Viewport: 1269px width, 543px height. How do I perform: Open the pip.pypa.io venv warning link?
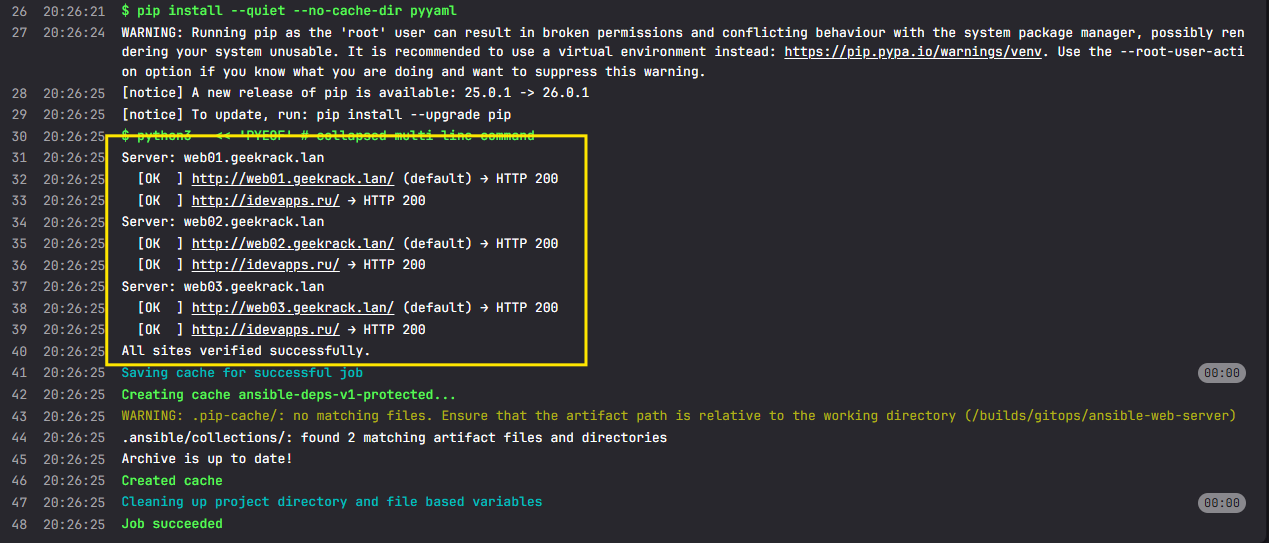click(913, 51)
